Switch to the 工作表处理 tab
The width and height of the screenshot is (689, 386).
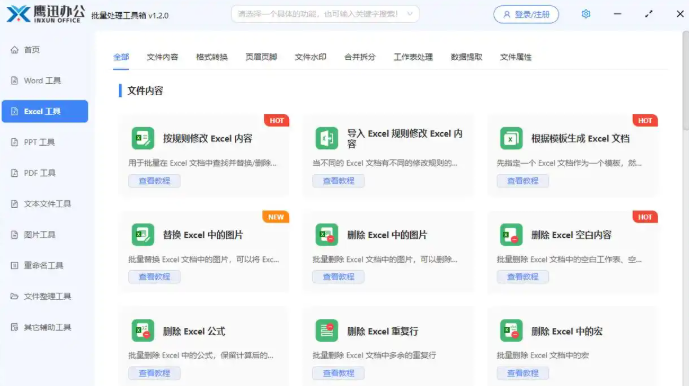click(413, 57)
